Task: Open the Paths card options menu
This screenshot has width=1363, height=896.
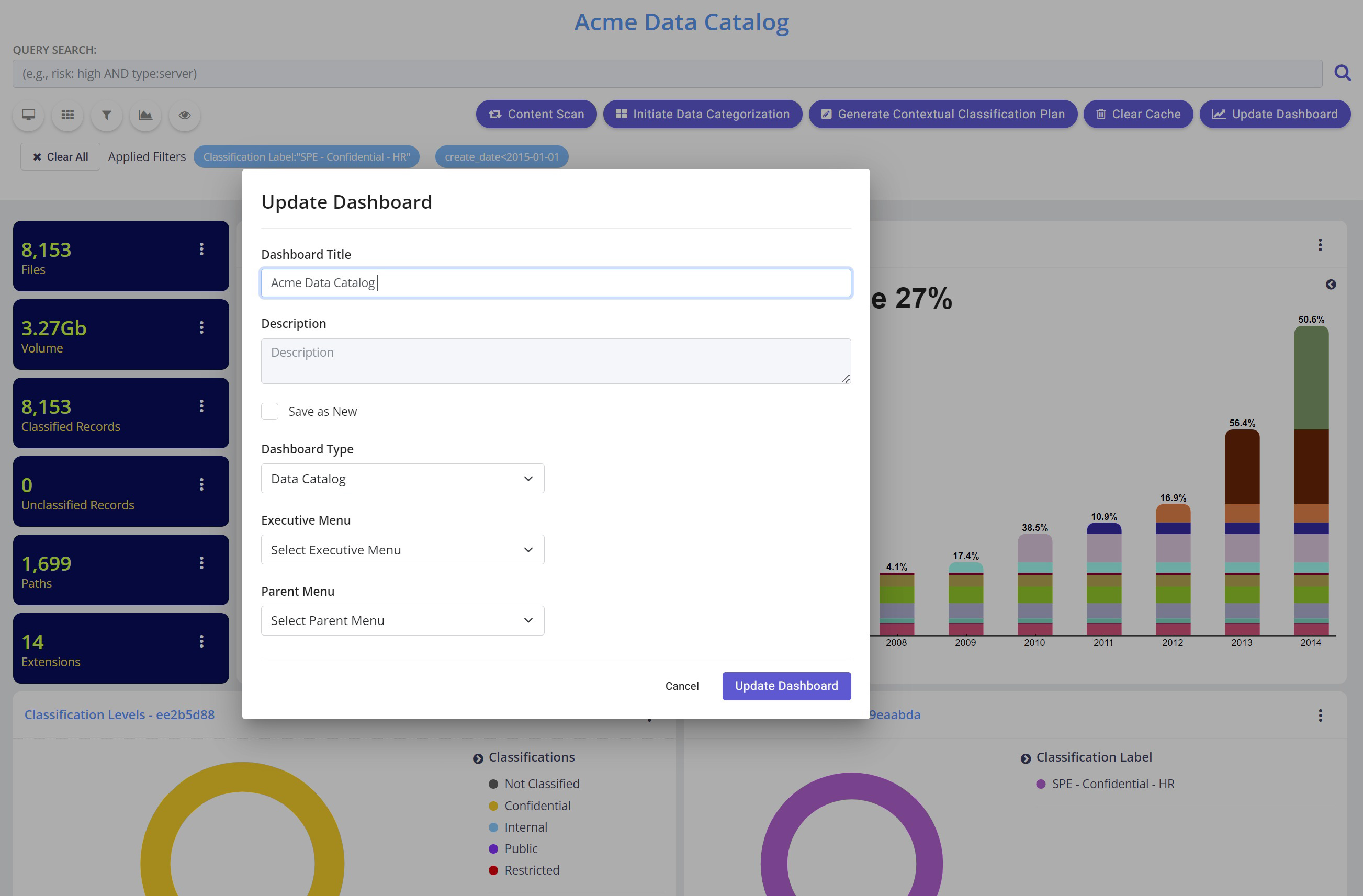Action: (x=201, y=563)
